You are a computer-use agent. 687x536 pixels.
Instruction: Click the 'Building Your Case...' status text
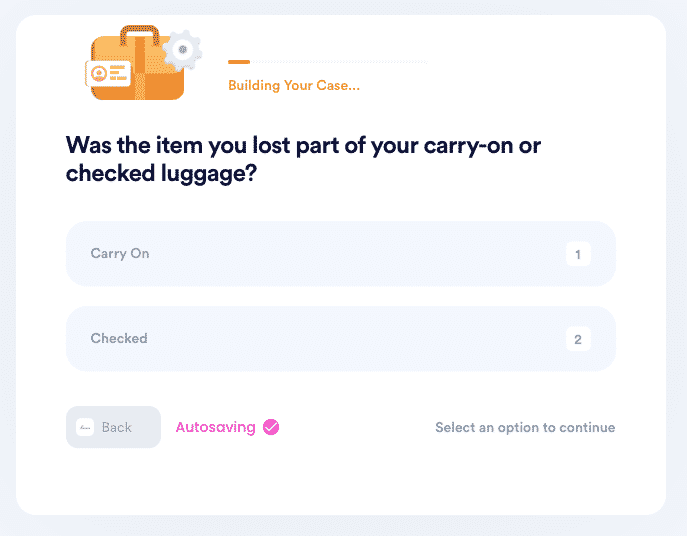click(294, 85)
